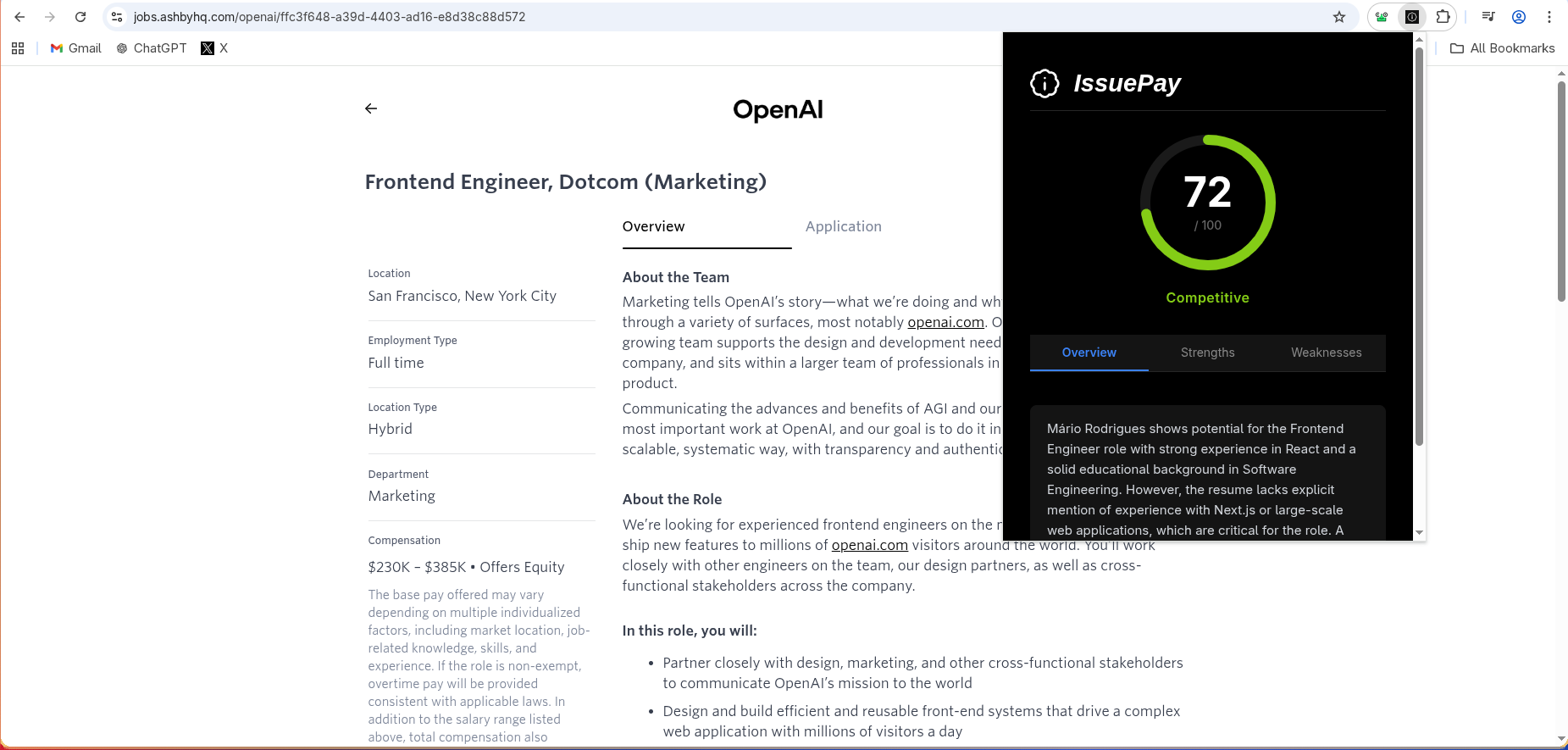Image resolution: width=1568 pixels, height=750 pixels.
Task: Open the media control toolbar icon
Action: coord(1488,17)
